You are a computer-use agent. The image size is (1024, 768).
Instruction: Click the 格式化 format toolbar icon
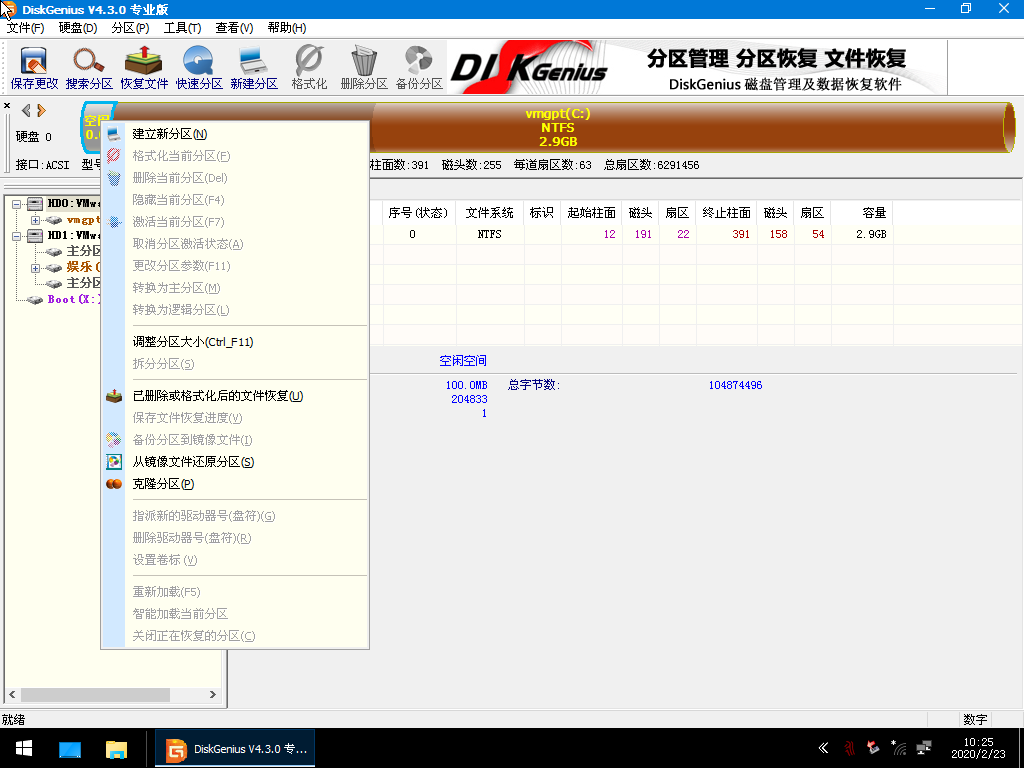pos(309,68)
